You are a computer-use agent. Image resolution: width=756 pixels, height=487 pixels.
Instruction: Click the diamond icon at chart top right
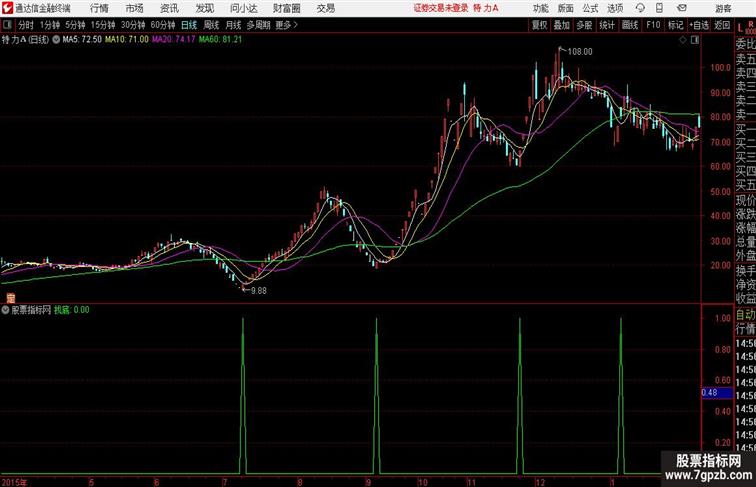coord(683,40)
